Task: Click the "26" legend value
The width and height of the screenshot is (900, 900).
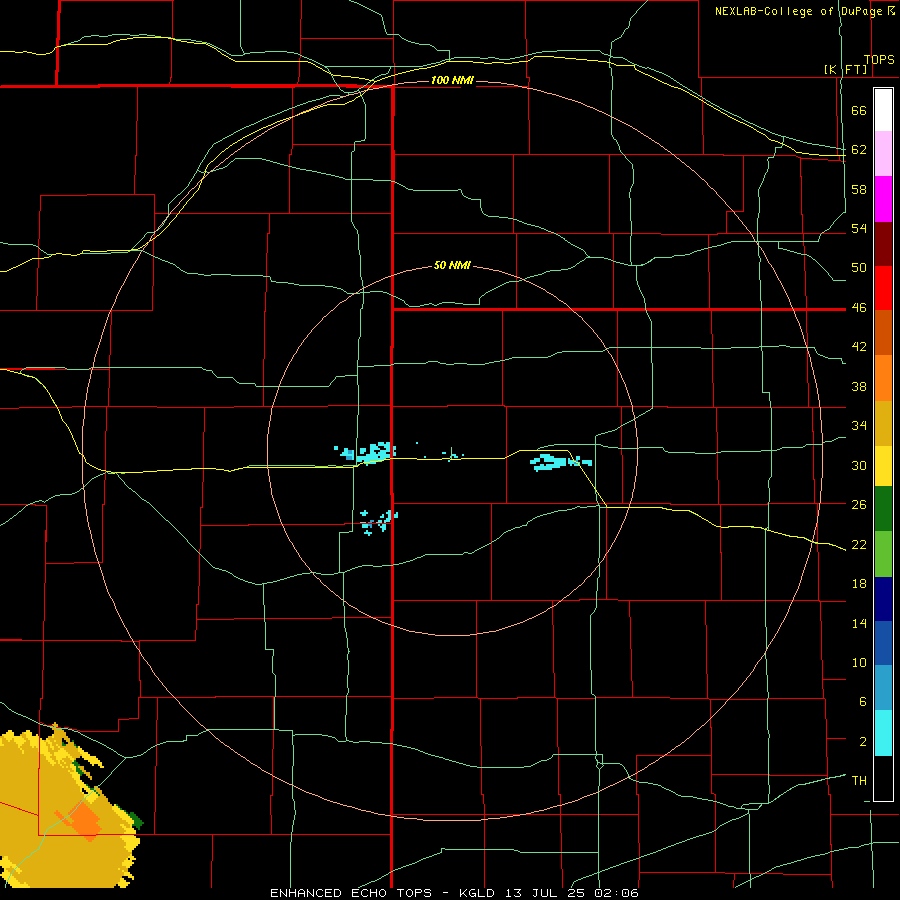Action: point(859,505)
